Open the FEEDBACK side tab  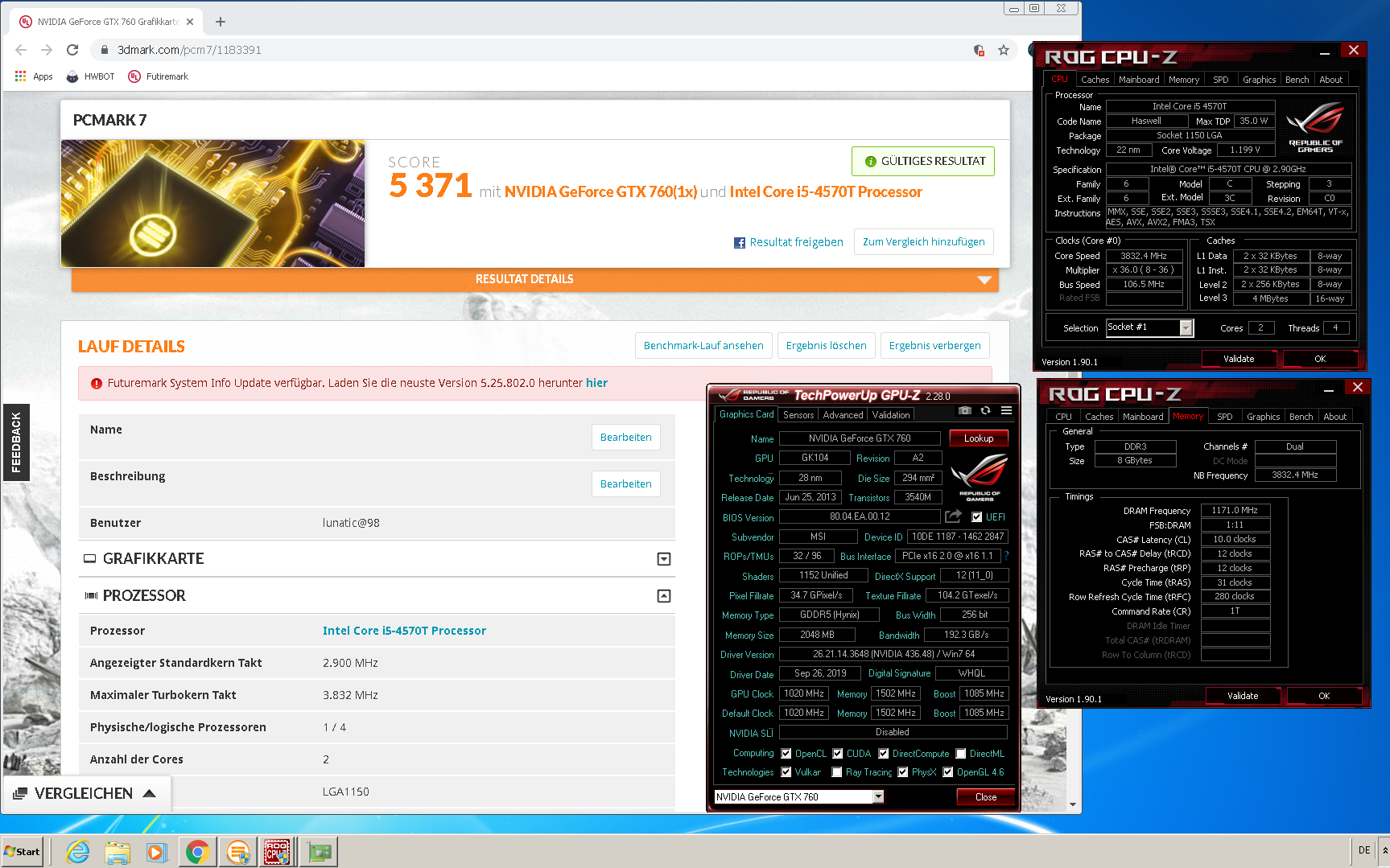pyautogui.click(x=16, y=442)
